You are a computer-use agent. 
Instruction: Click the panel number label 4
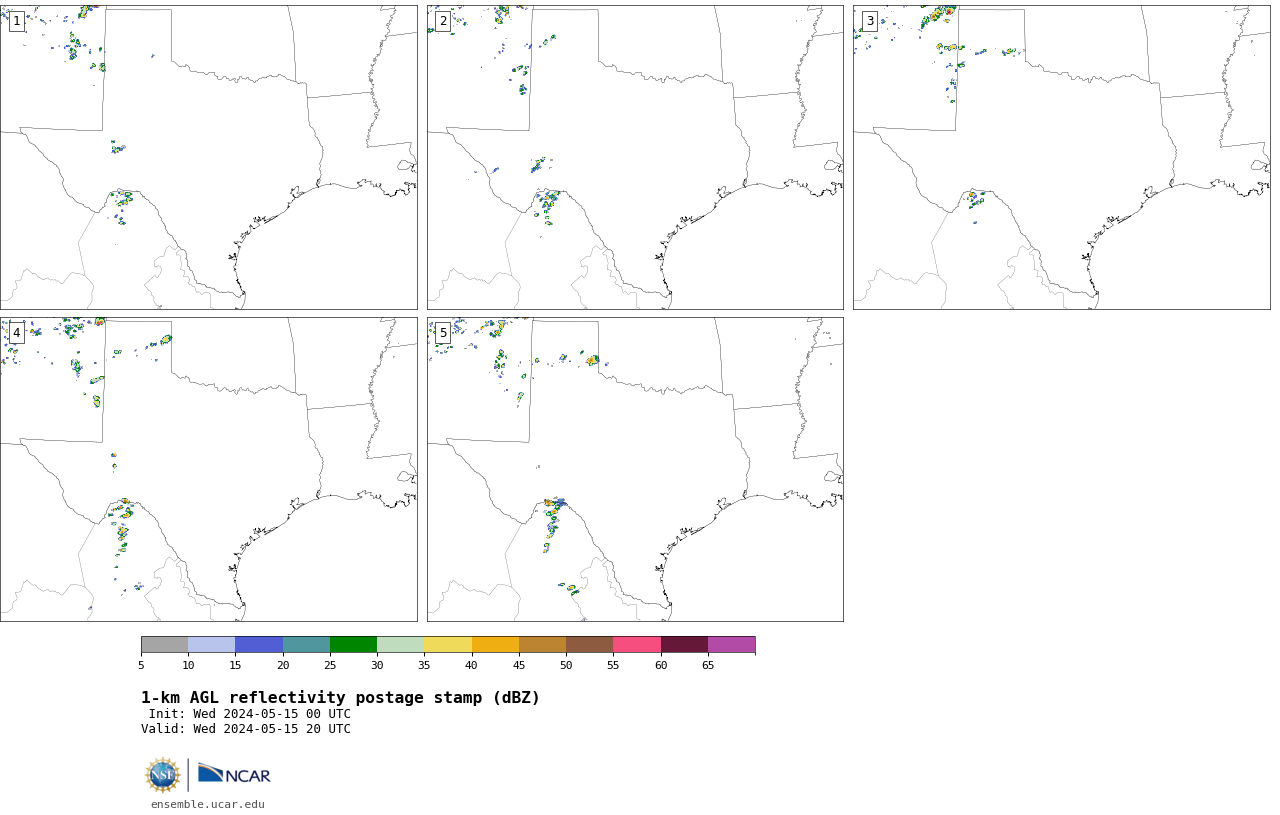(16, 333)
